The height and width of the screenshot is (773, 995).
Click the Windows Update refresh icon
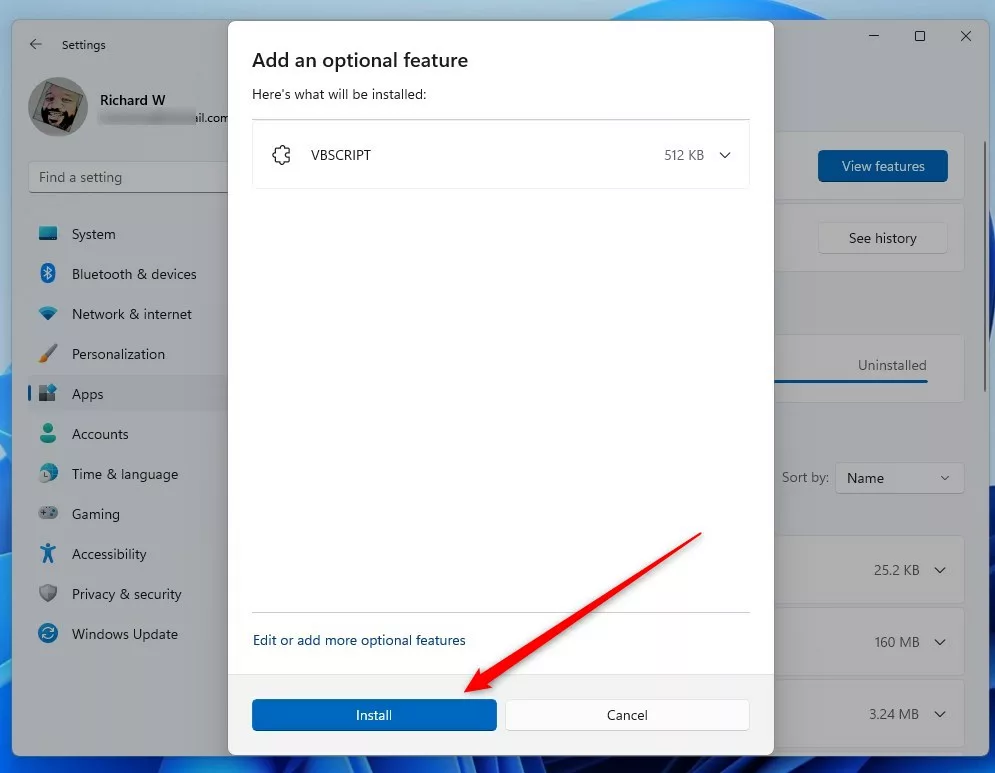tap(48, 633)
